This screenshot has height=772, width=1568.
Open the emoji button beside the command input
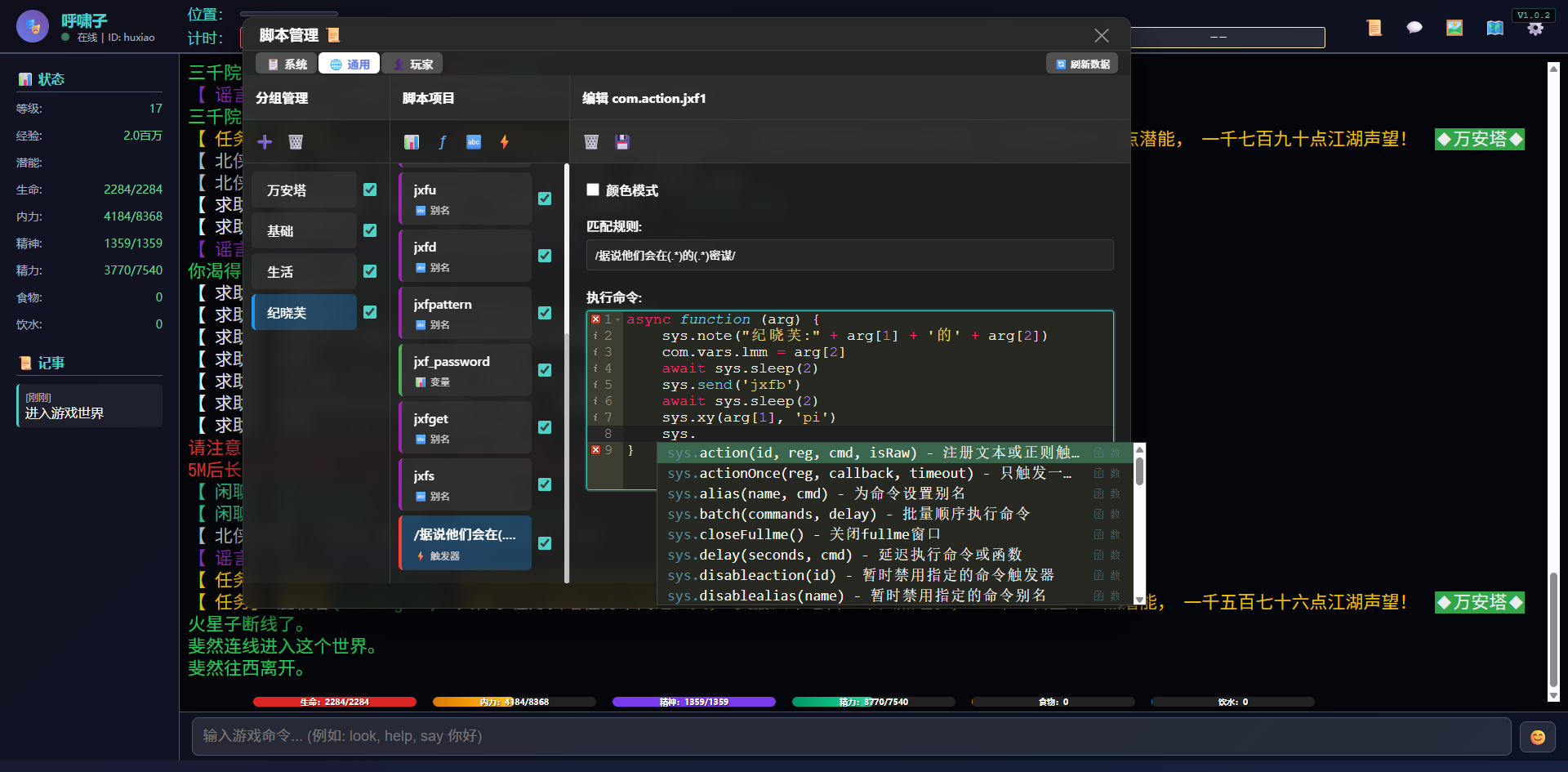(x=1537, y=736)
